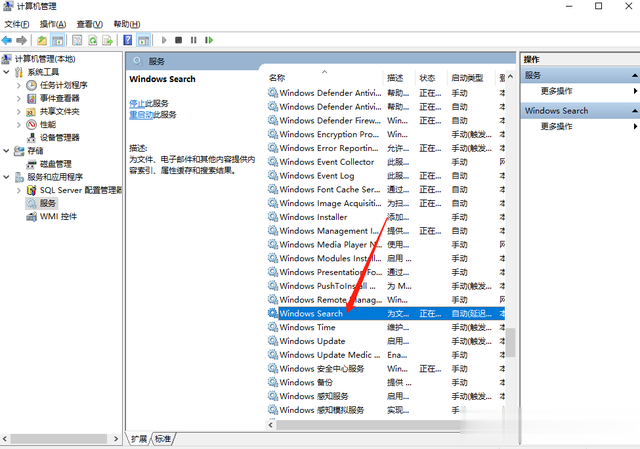The image size is (640, 449).
Task: Click the Properties toolbar icon
Action: click(77, 40)
